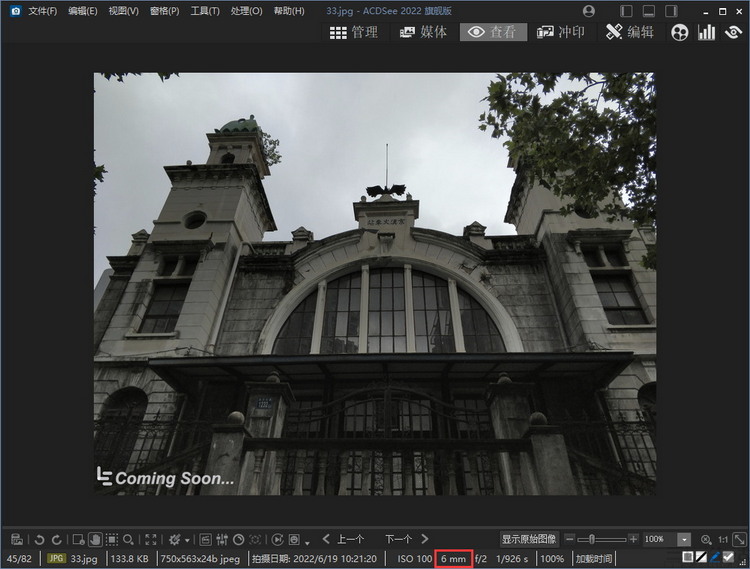The height and width of the screenshot is (569, 750).
Task: Toggle the left panel layout button
Action: pos(626,11)
